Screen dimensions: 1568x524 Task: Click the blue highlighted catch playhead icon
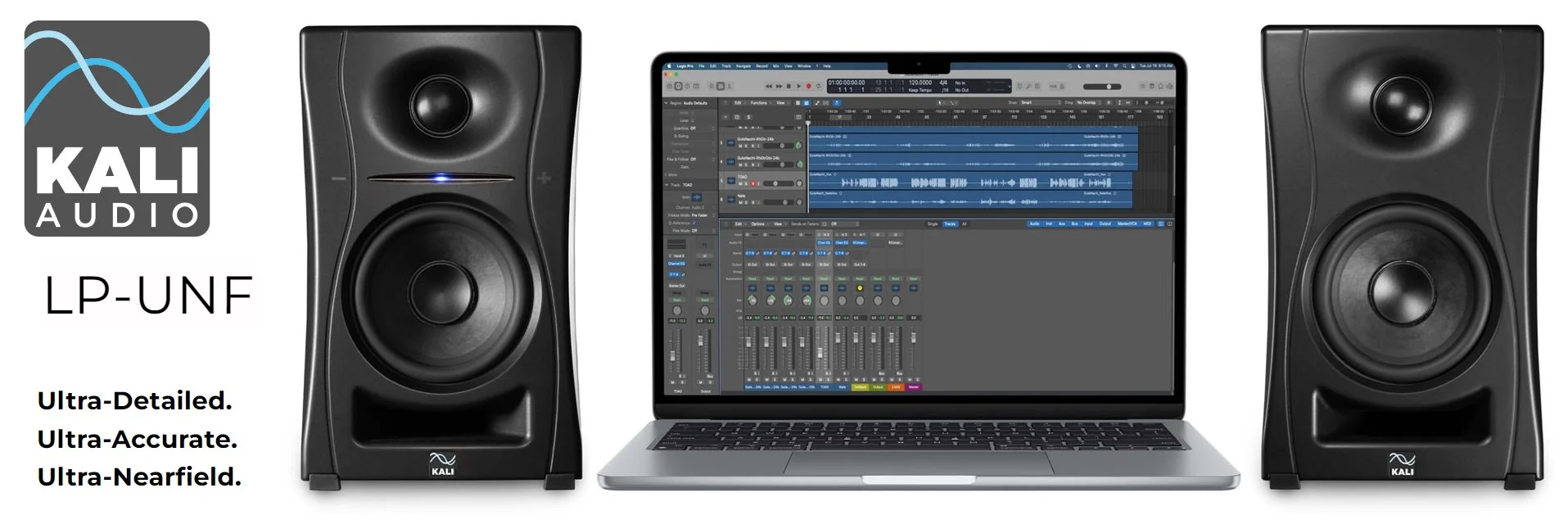[x=837, y=103]
